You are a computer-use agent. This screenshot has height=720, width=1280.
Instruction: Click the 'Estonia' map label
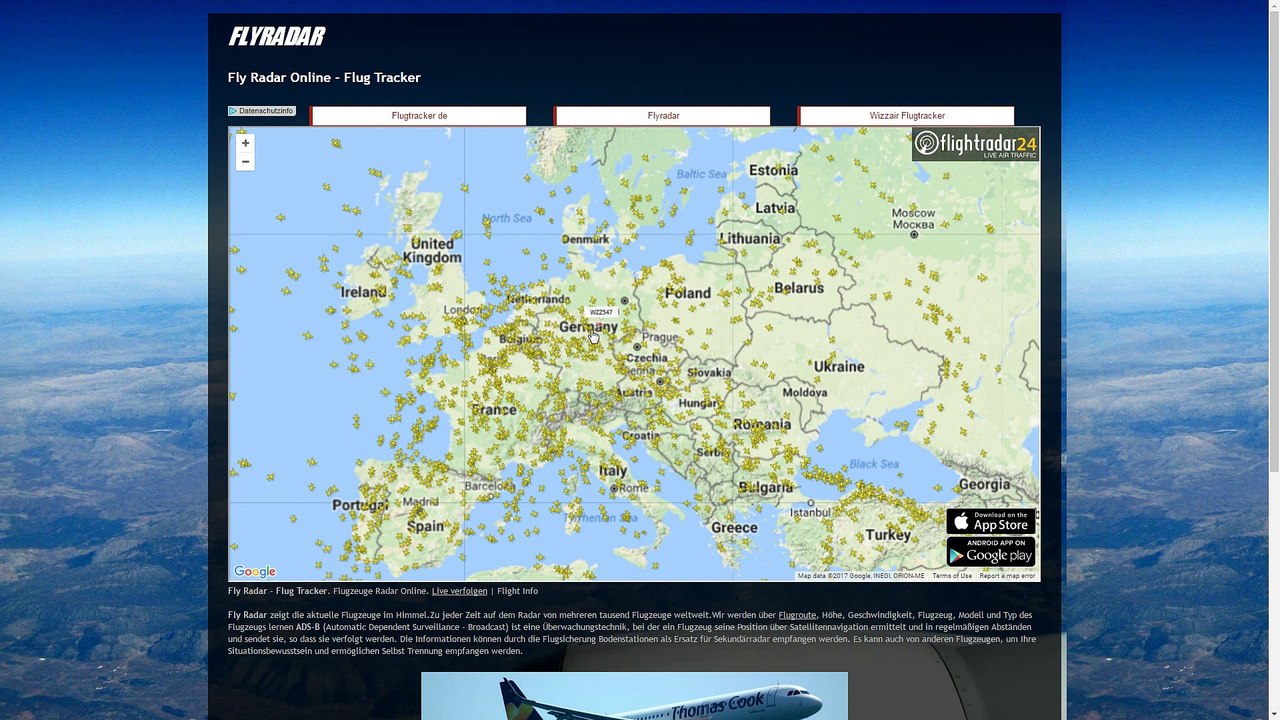773,170
